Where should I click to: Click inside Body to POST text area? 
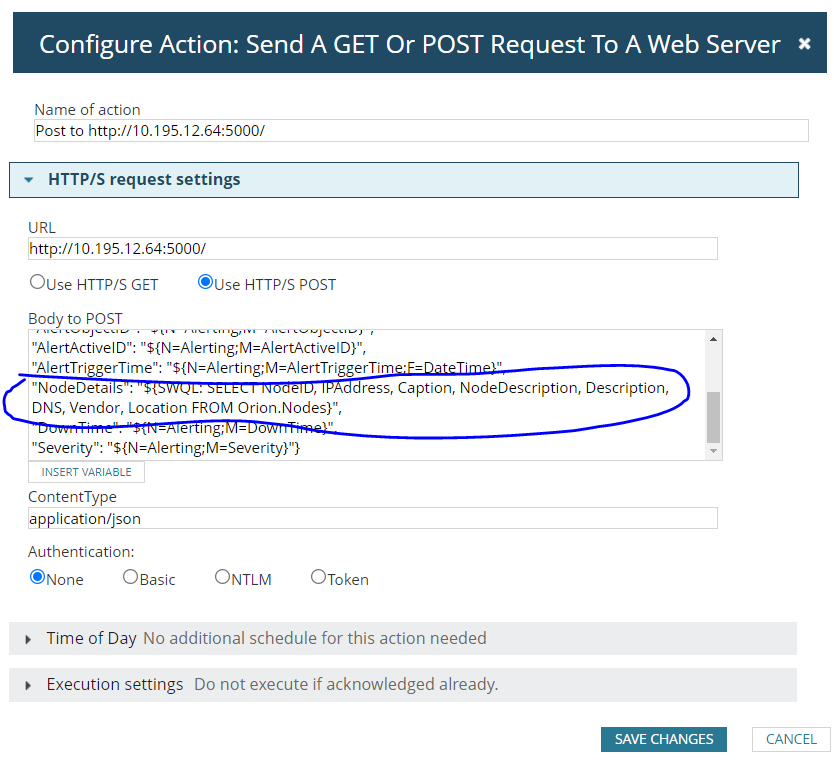367,395
